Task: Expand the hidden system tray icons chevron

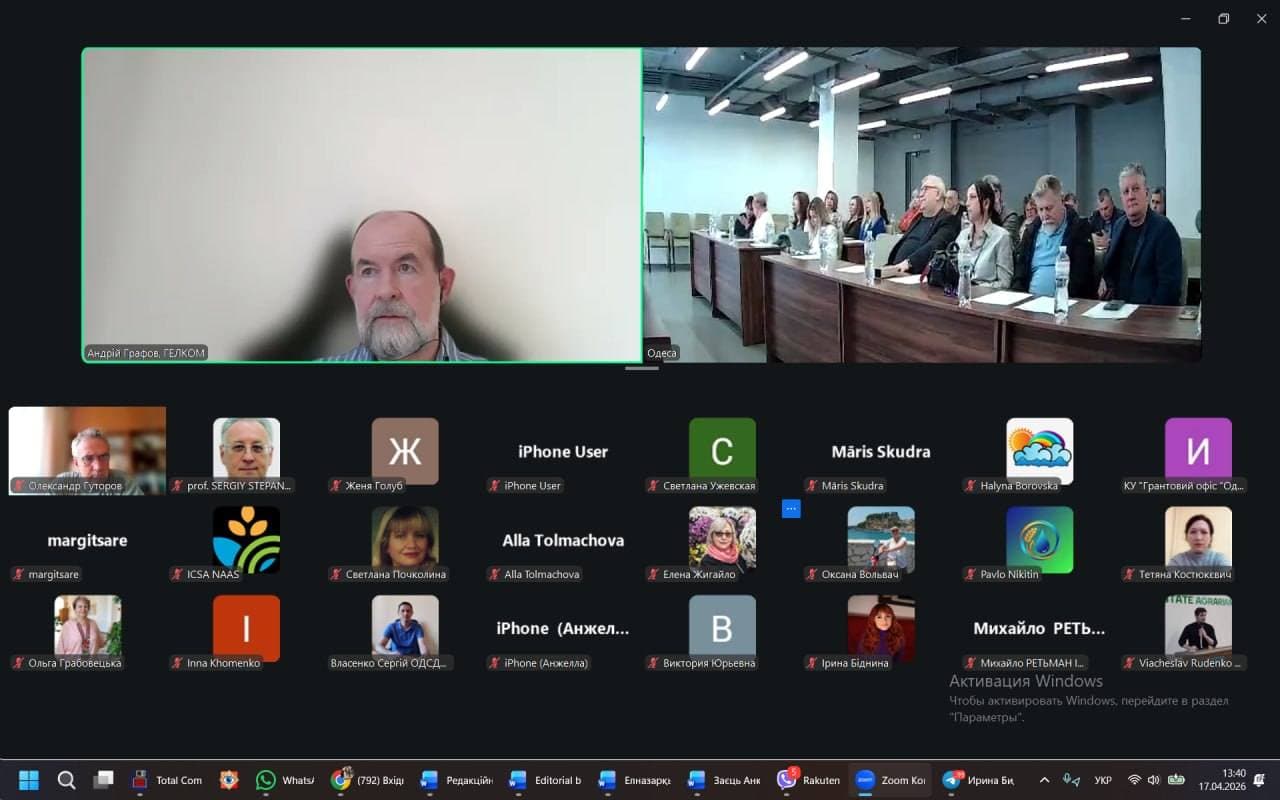Action: 1045,780
